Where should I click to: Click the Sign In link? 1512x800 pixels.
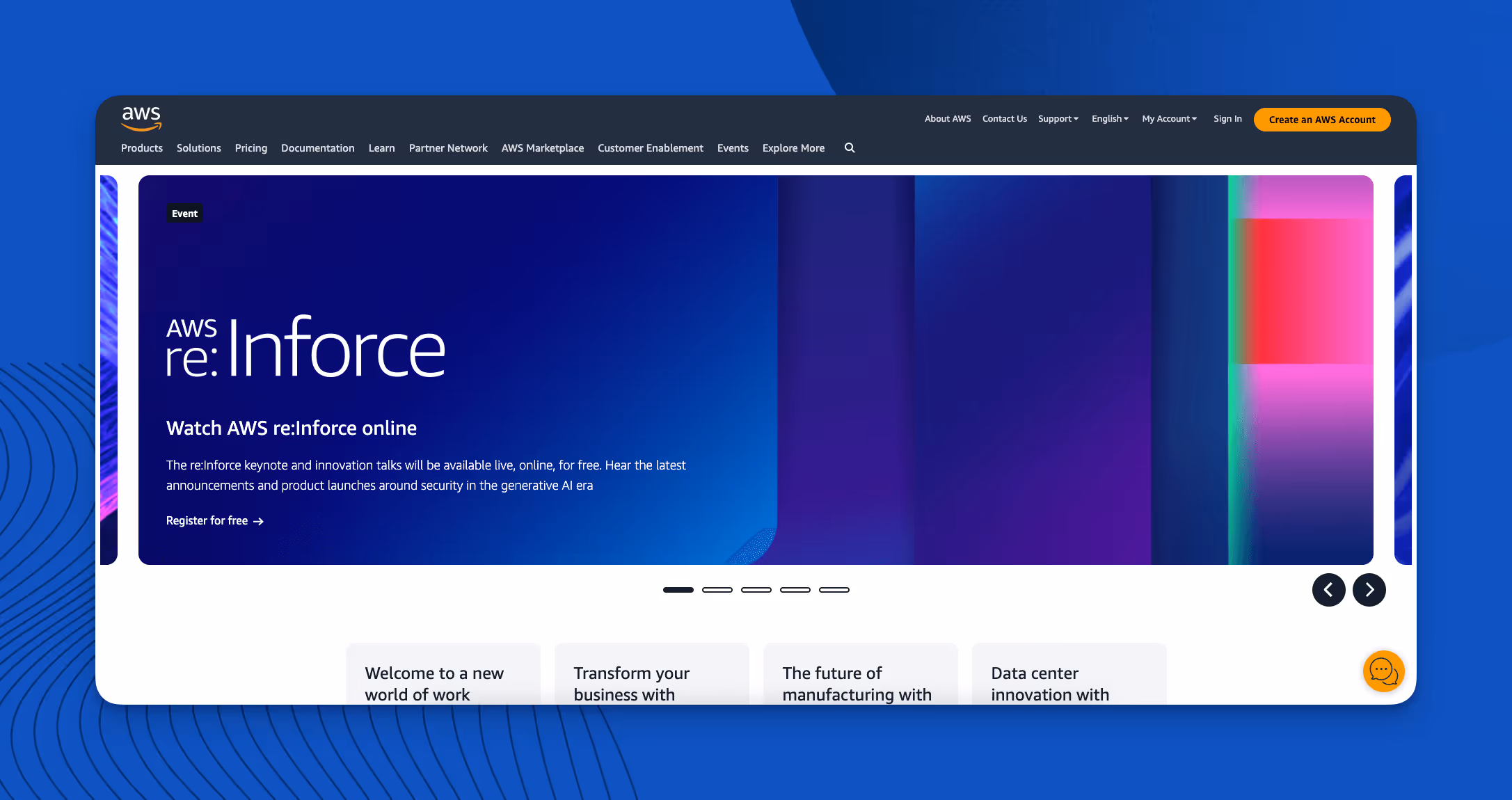pyautogui.click(x=1227, y=119)
